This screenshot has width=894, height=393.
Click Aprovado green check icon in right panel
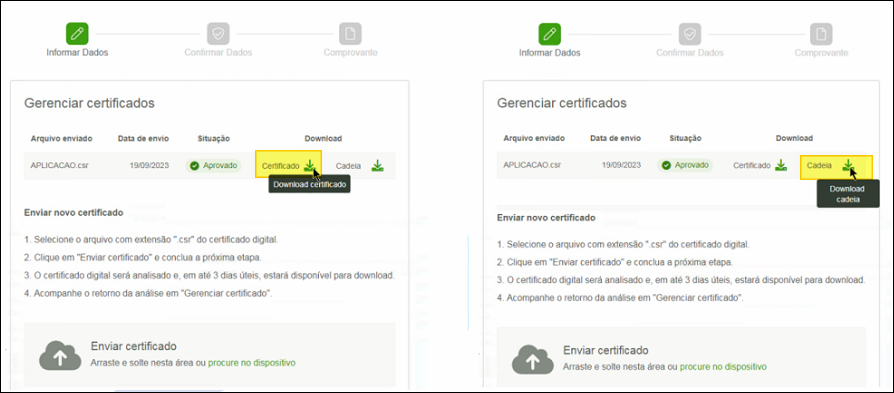[667, 165]
